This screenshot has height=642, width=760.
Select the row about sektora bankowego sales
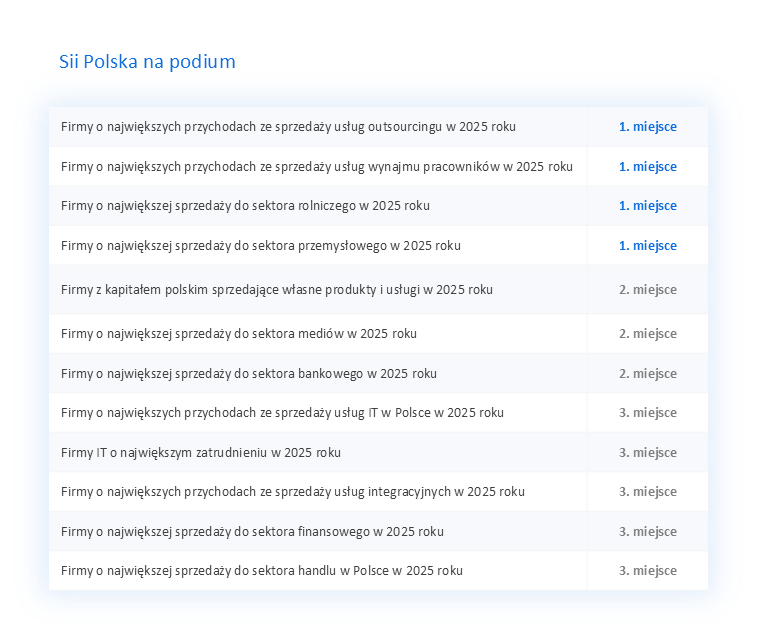378,374
